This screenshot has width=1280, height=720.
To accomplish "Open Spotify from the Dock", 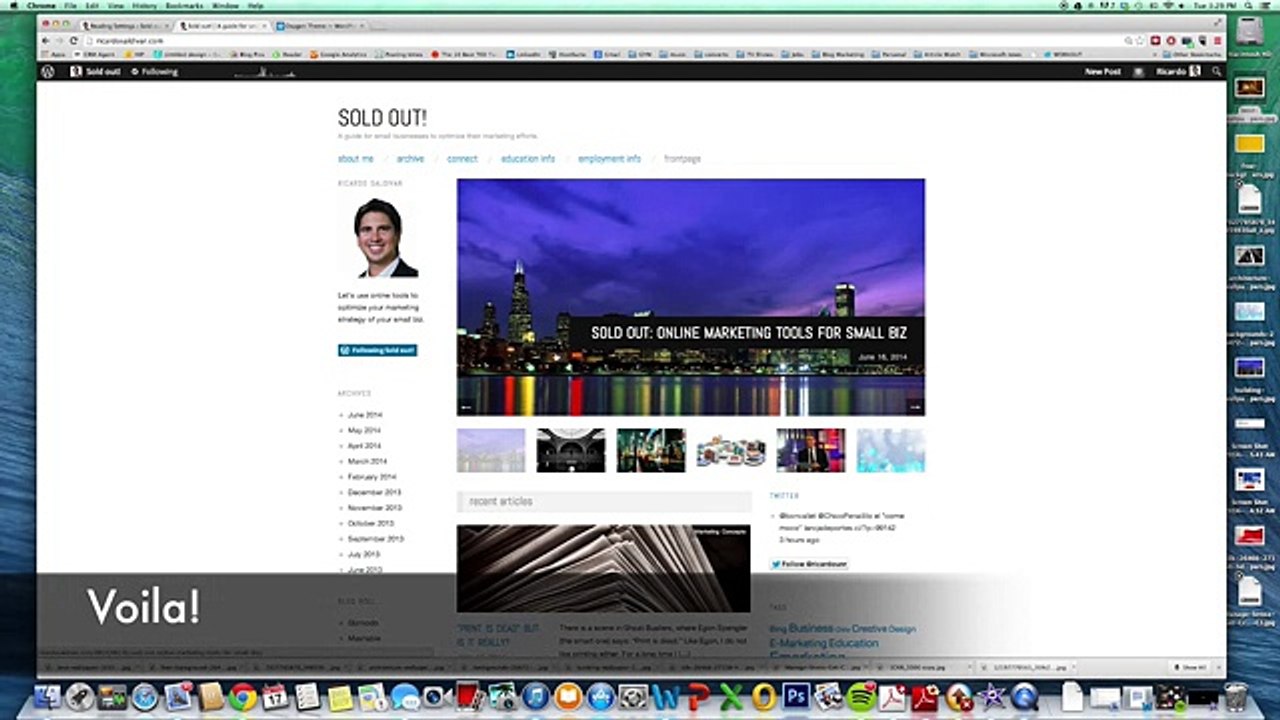I will (x=861, y=697).
